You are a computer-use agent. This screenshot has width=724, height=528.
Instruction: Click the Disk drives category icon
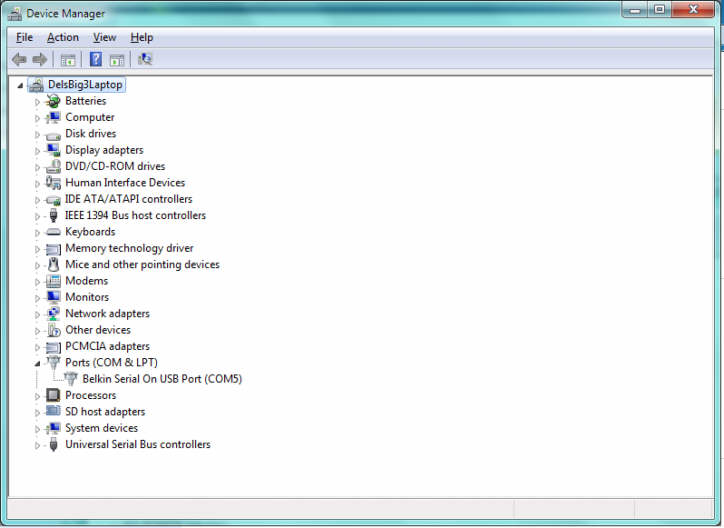[54, 135]
